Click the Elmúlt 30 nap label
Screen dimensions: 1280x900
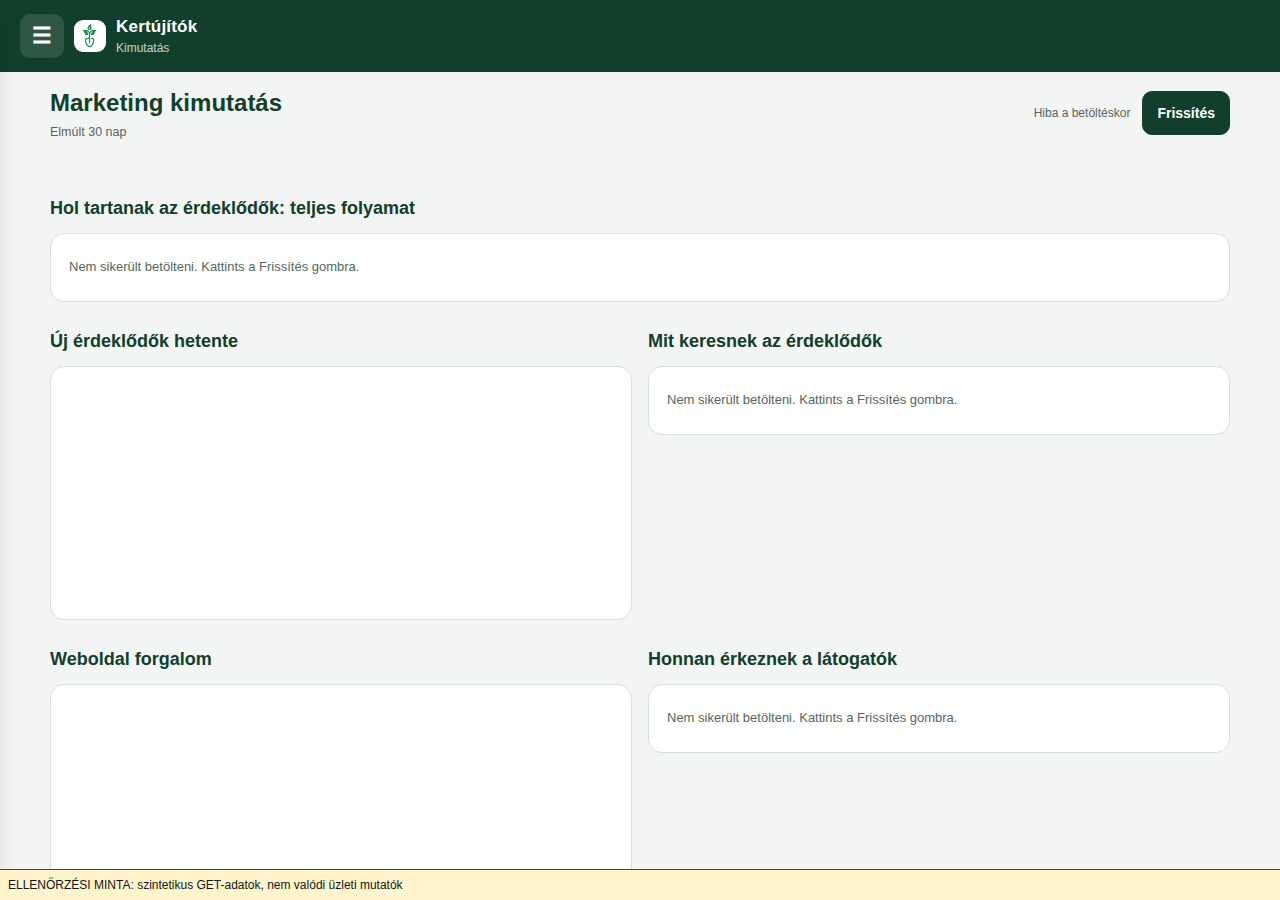coord(88,132)
